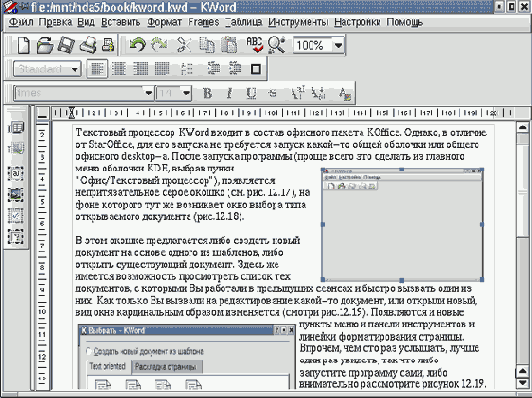This screenshot has height=398, width=532.
Task: Create a new document with the blank page icon
Action: [23, 45]
